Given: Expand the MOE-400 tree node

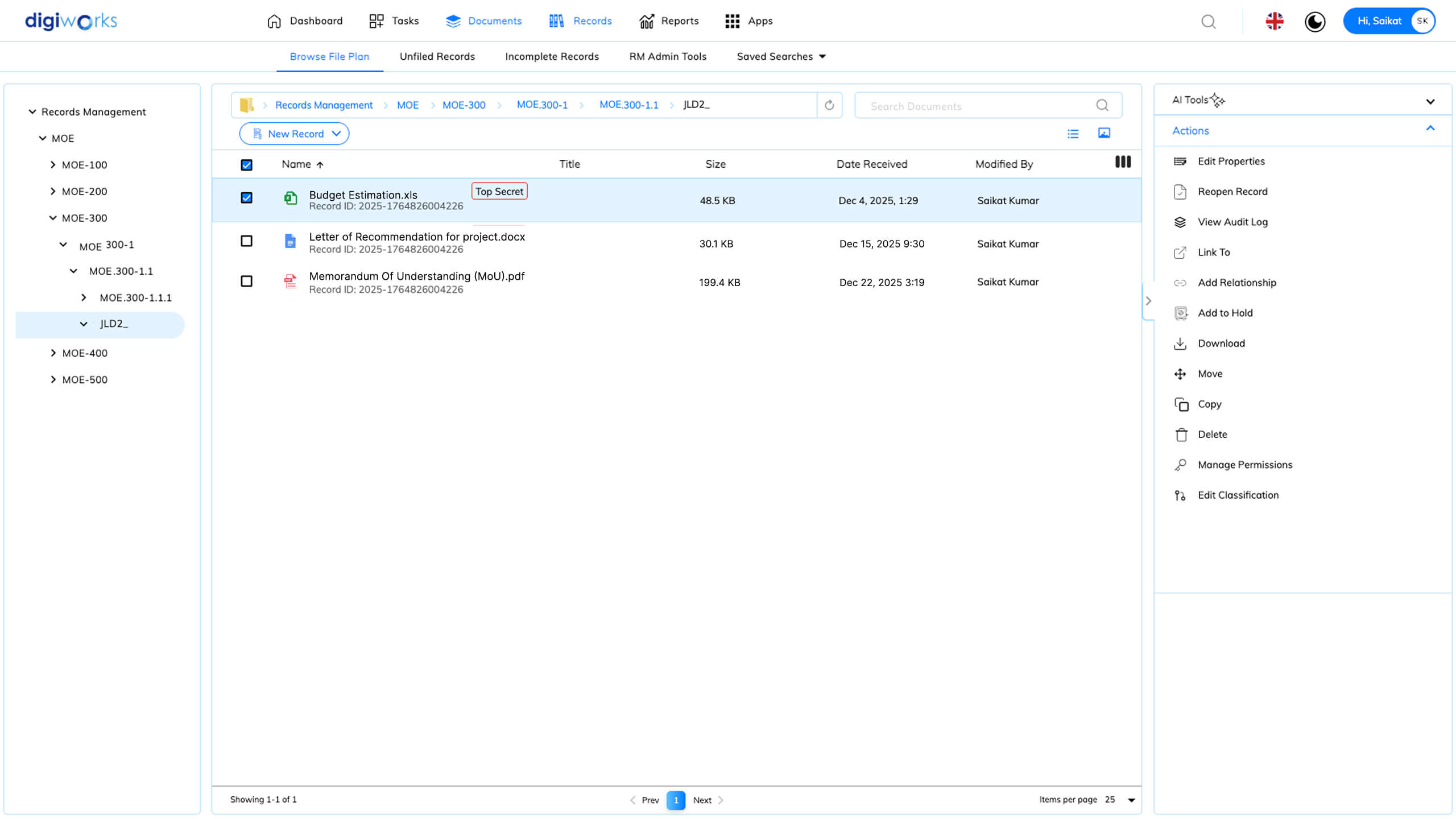Looking at the screenshot, I should pos(54,353).
